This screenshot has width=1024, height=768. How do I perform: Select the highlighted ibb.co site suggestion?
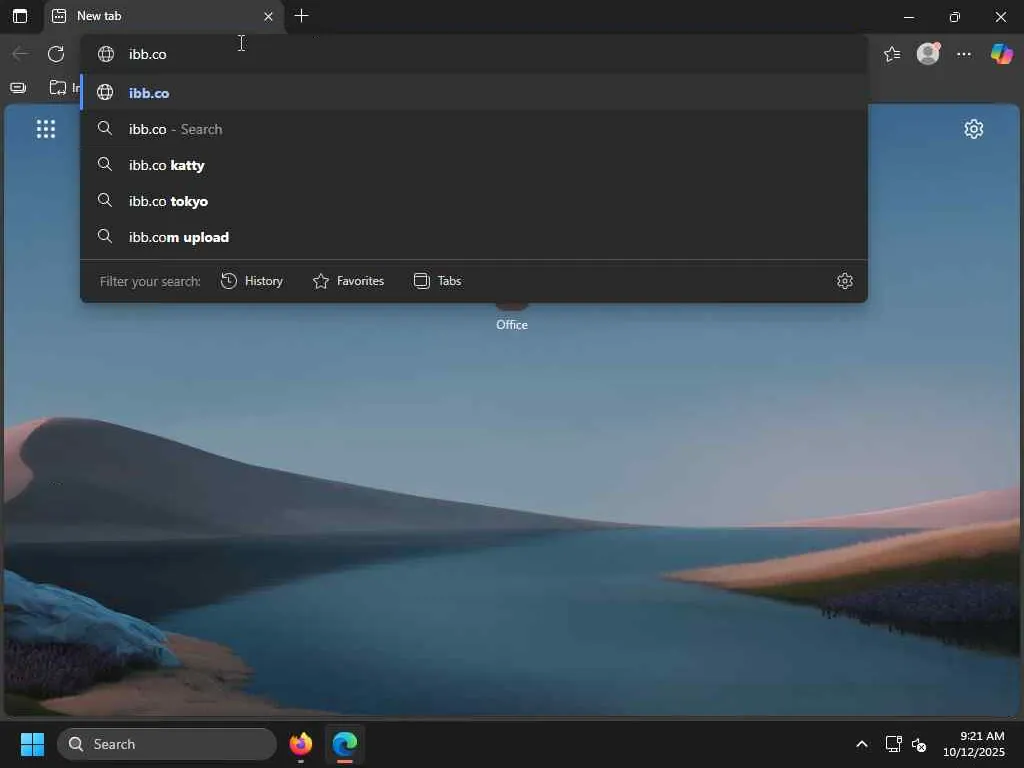(x=474, y=93)
